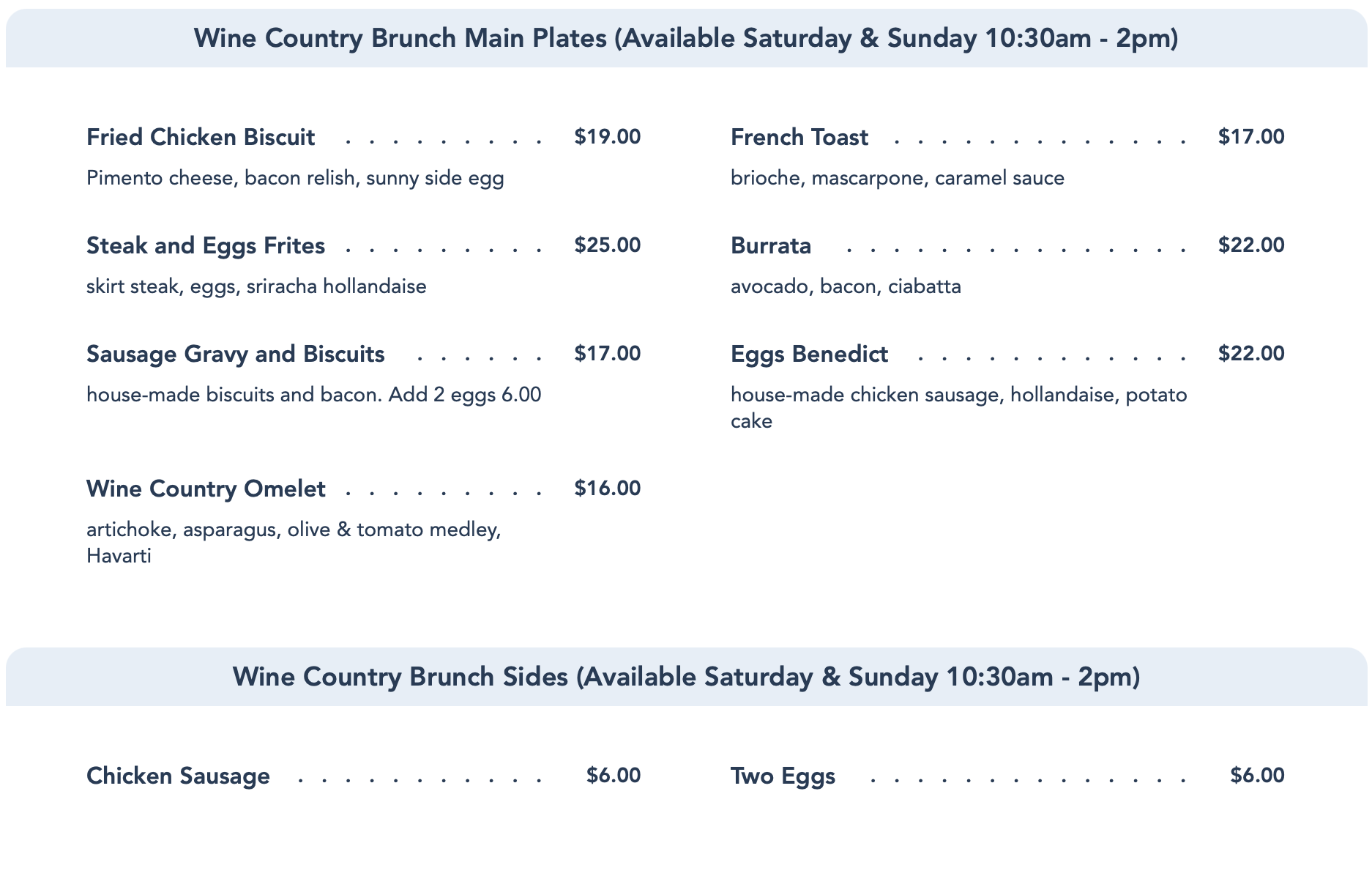Select the skirt steak description line
Screen dimensions: 1372x876
(256, 286)
